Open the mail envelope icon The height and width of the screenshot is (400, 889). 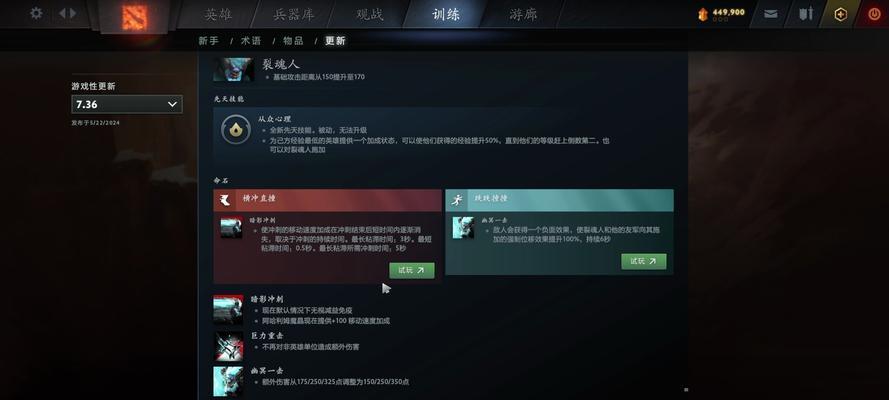(x=771, y=14)
